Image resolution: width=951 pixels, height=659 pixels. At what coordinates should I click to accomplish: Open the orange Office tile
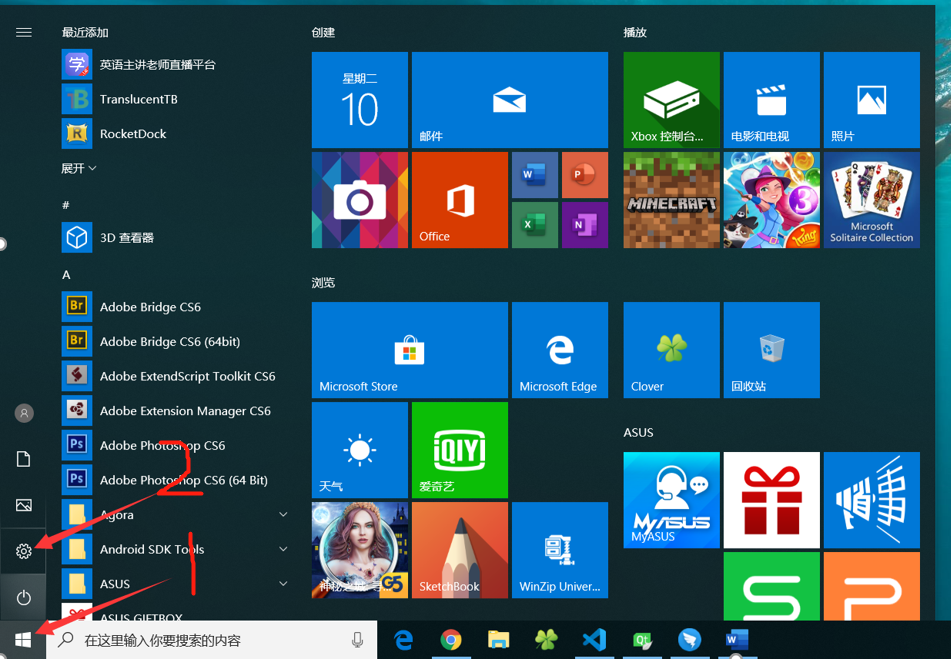460,199
